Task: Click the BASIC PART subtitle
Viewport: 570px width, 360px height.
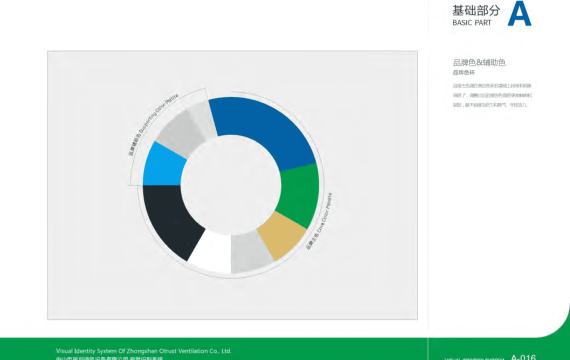Action: [x=471, y=23]
